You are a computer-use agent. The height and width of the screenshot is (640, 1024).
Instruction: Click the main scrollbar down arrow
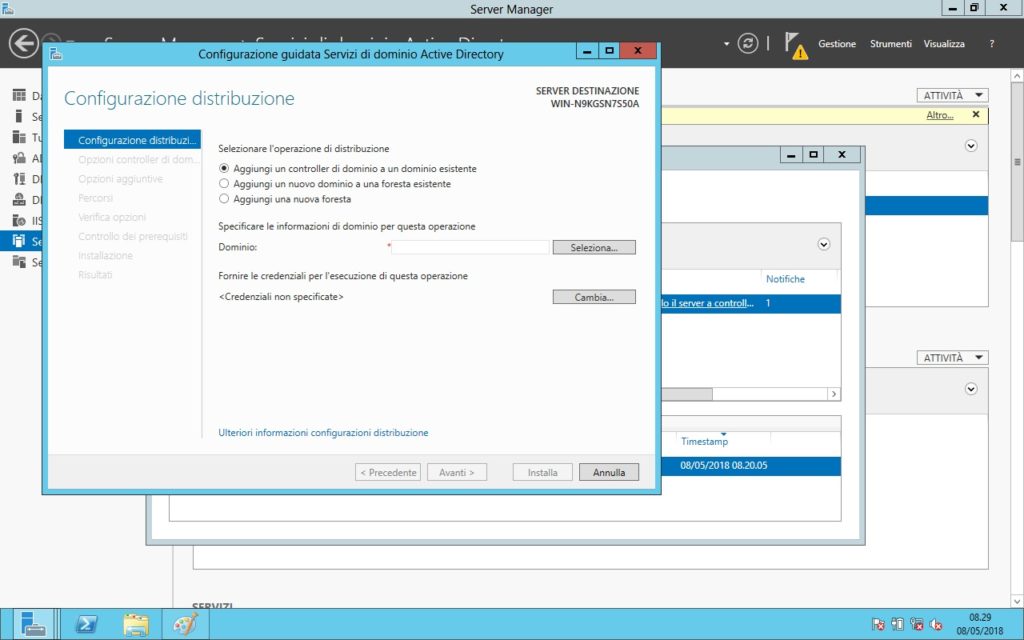click(1017, 601)
